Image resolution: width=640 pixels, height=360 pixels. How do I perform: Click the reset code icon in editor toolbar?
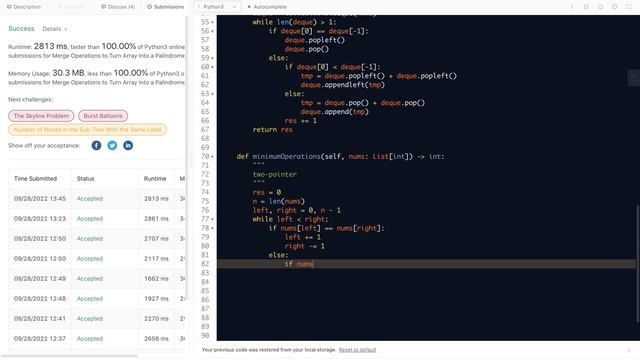coord(600,7)
